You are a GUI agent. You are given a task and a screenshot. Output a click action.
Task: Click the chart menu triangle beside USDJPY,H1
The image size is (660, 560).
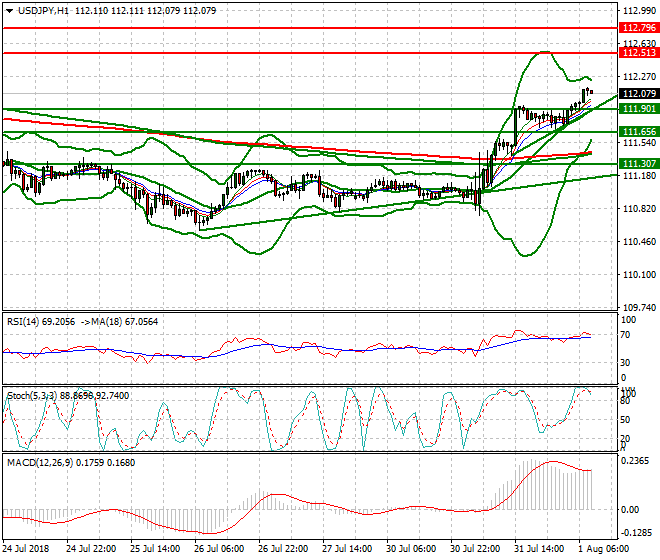(8, 10)
